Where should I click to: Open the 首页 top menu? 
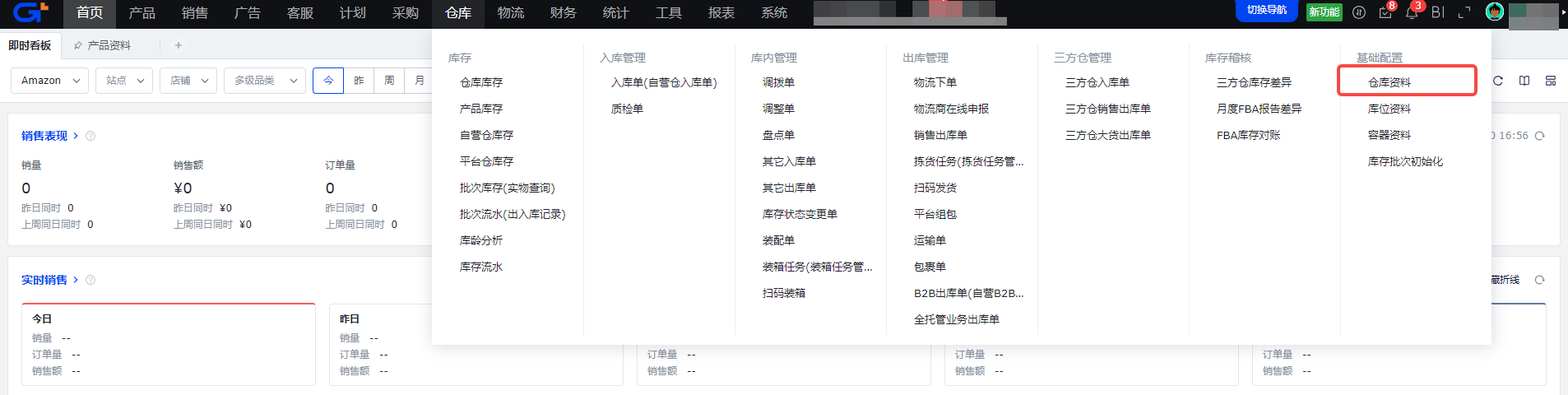click(x=90, y=13)
